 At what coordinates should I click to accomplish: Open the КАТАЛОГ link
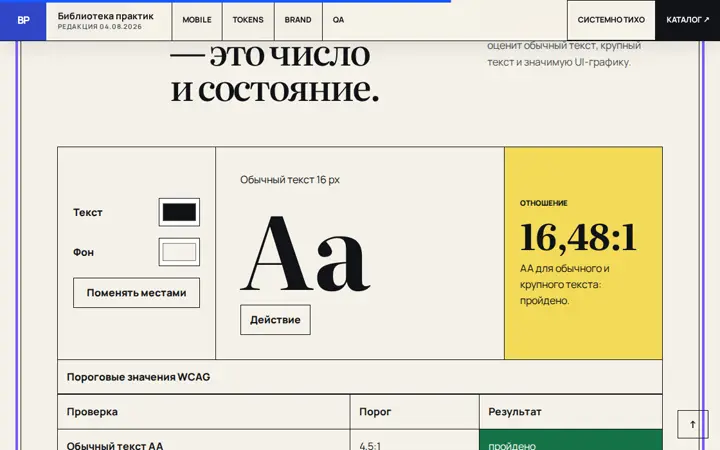click(x=687, y=20)
